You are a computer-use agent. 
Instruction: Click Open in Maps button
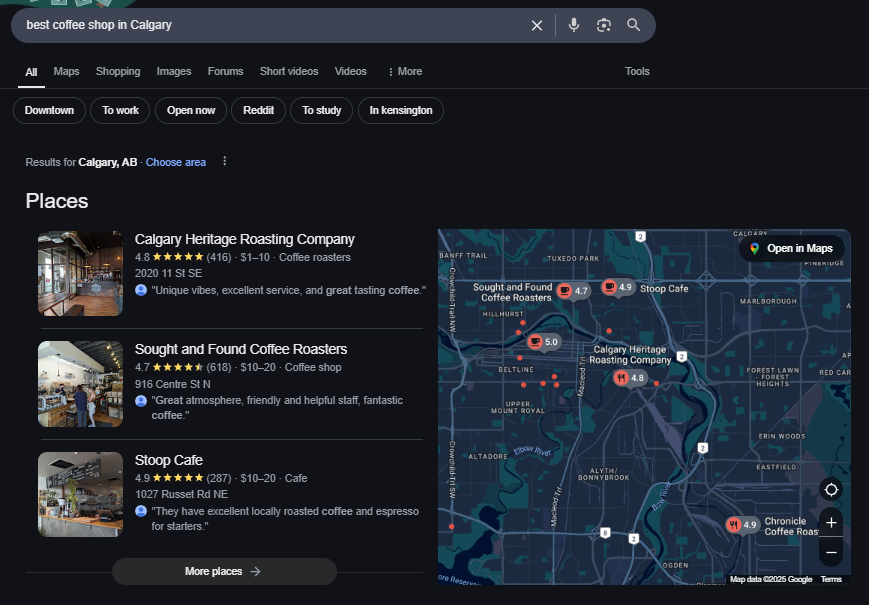[x=791, y=248]
